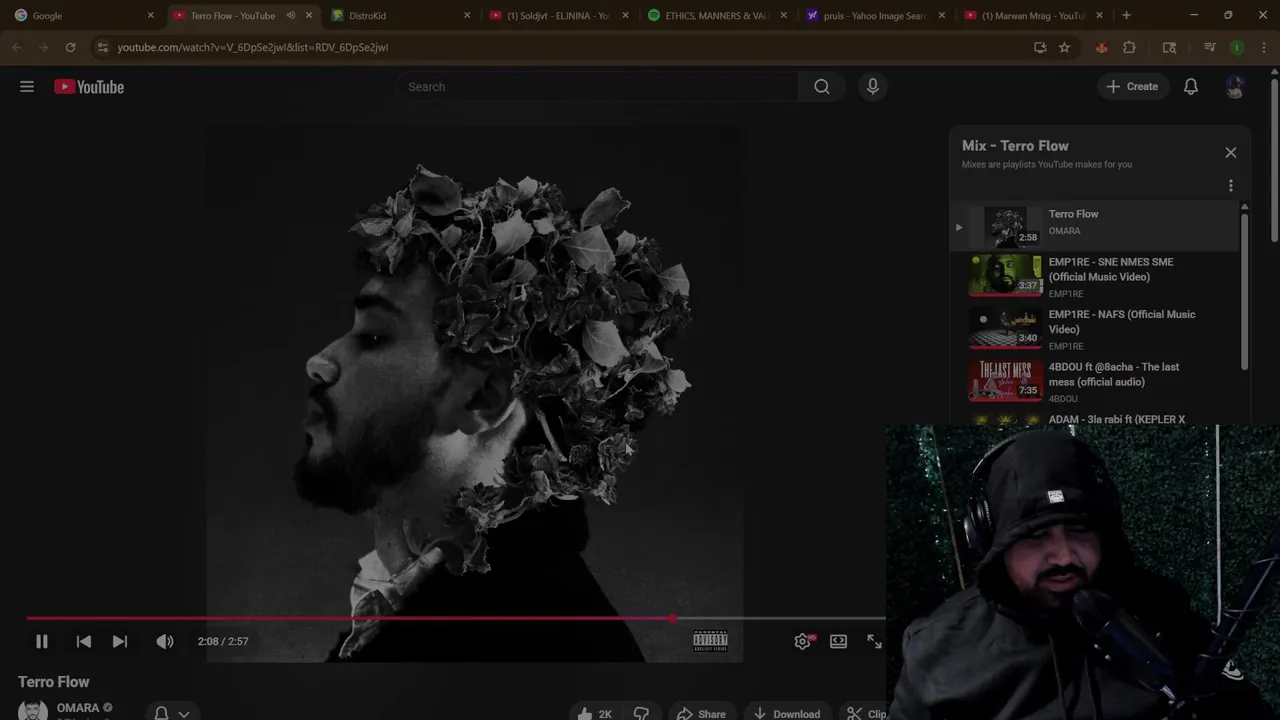Download the video

pos(787,713)
